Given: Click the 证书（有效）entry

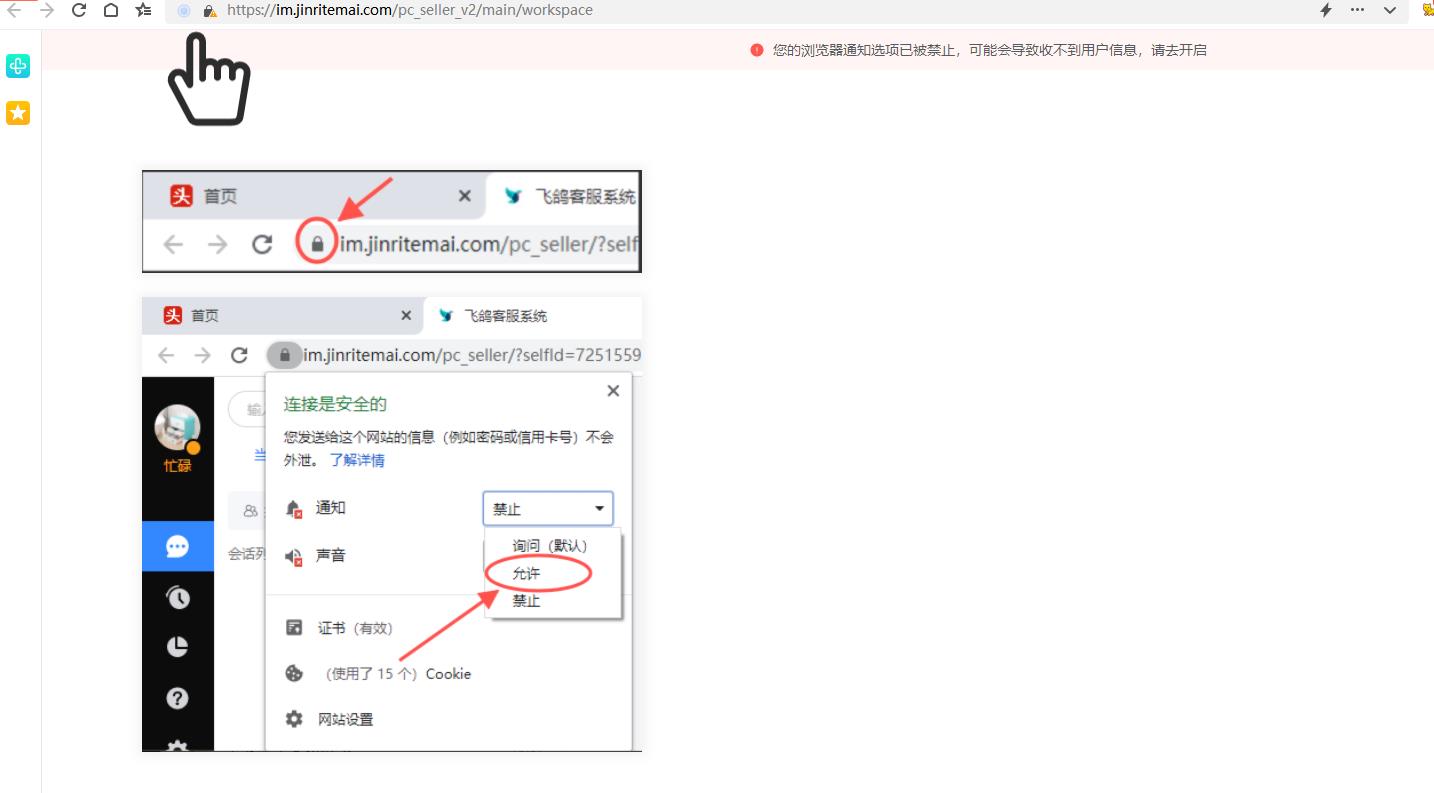Looking at the screenshot, I should [x=355, y=628].
